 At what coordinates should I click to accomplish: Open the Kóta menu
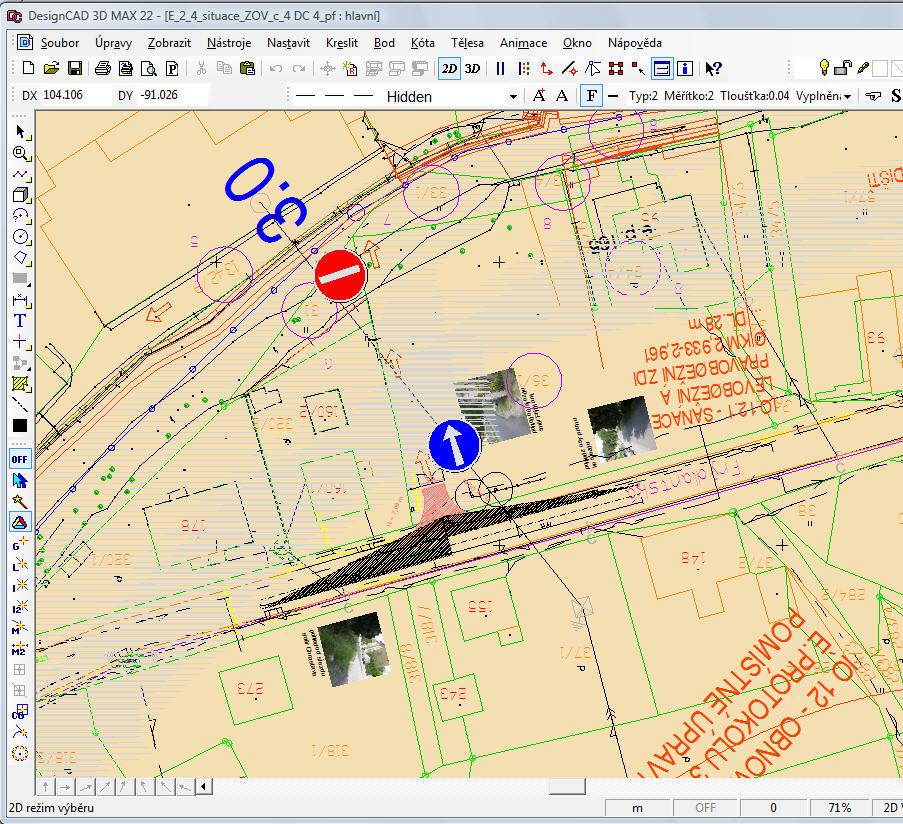click(423, 43)
